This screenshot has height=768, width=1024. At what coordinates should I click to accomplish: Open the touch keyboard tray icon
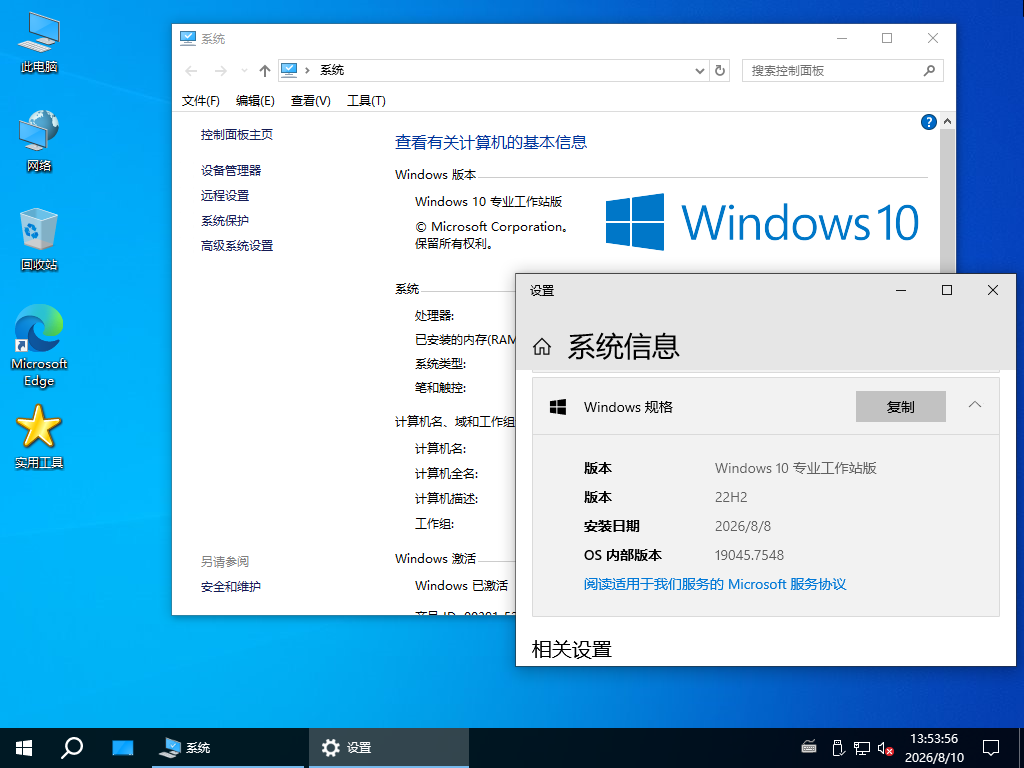tap(808, 748)
